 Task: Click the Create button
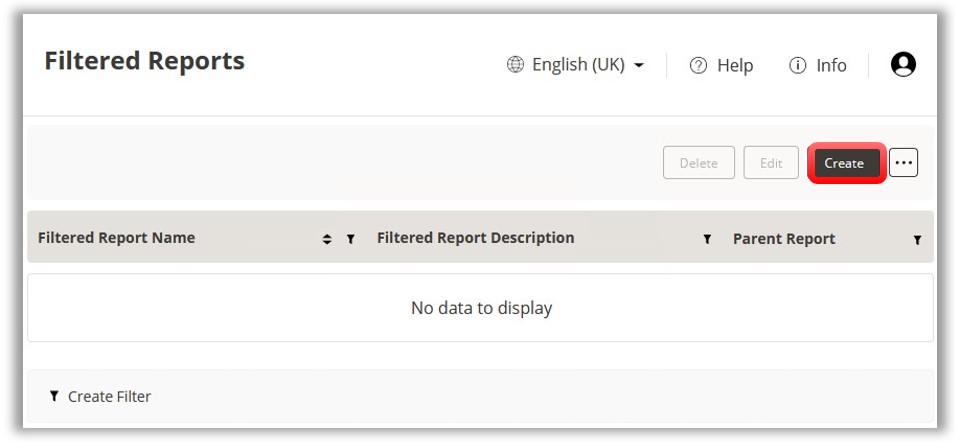(x=845, y=163)
